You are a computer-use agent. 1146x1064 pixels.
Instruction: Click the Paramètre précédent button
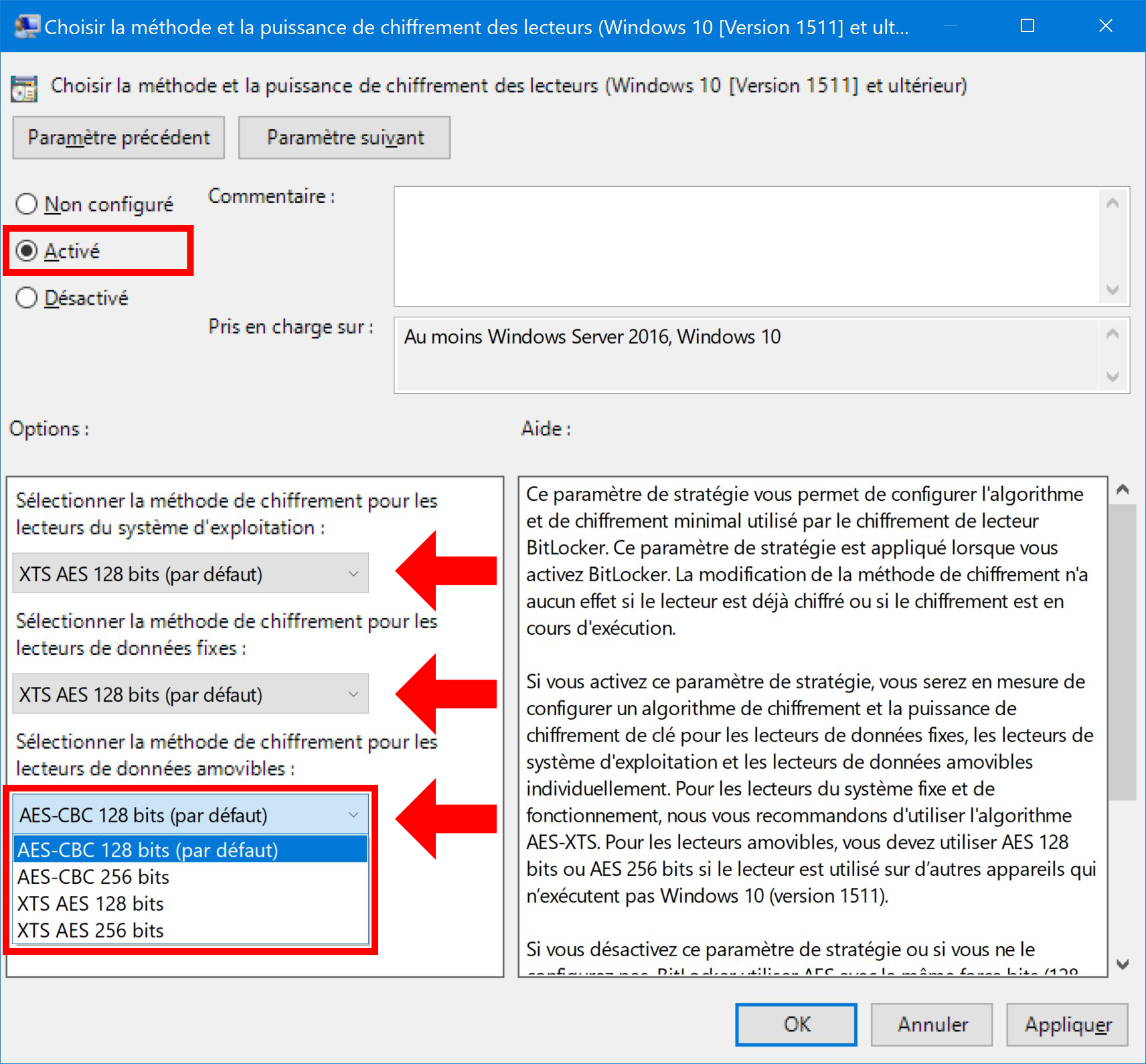tap(118, 137)
